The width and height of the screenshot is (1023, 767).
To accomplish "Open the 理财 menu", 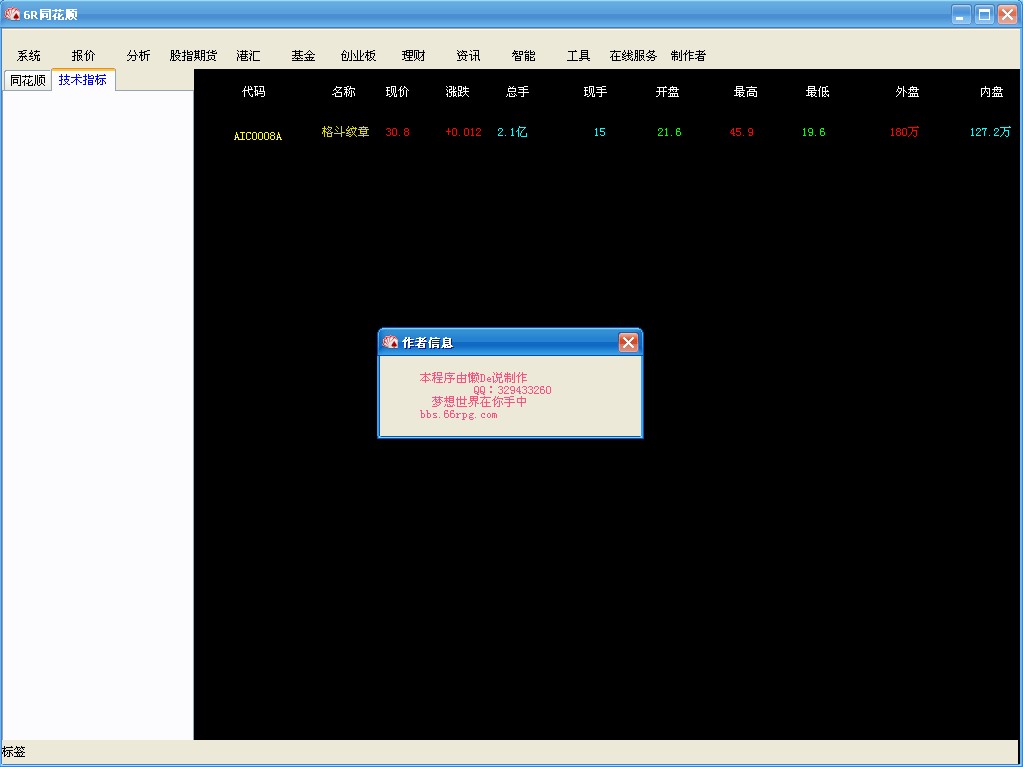I will (413, 56).
